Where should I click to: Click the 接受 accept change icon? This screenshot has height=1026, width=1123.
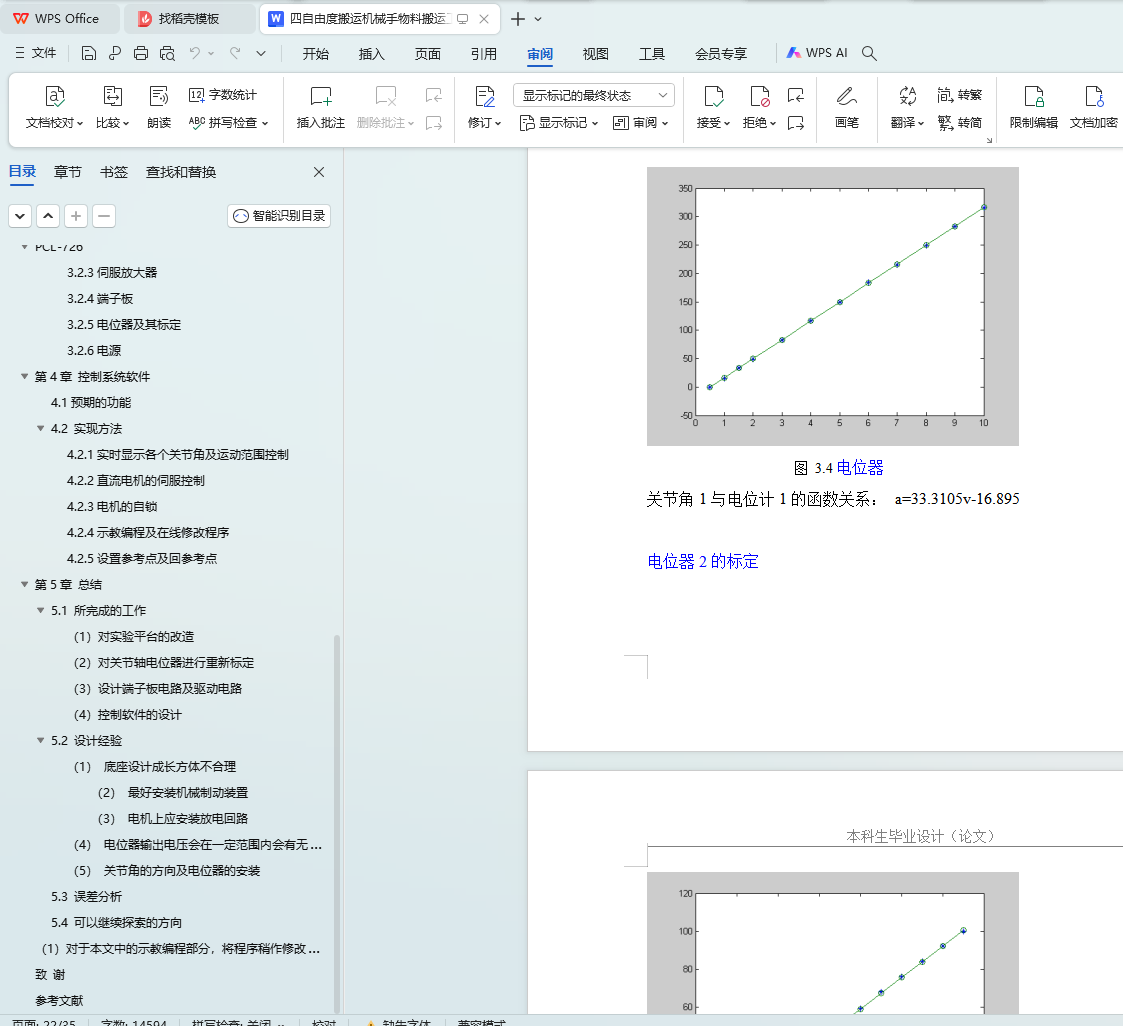click(713, 96)
